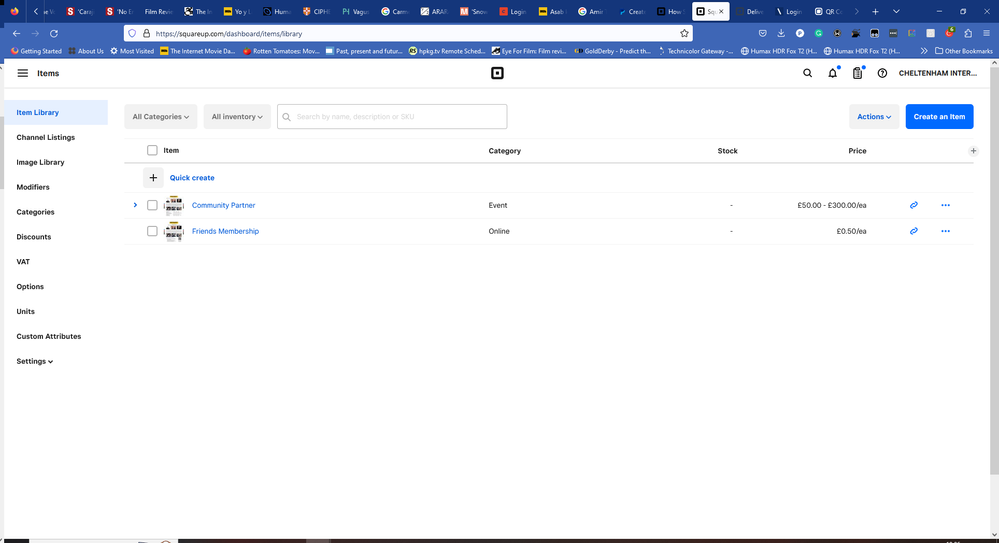Select the Community Partner checkbox
Screen dimensions: 999x543
point(152,205)
